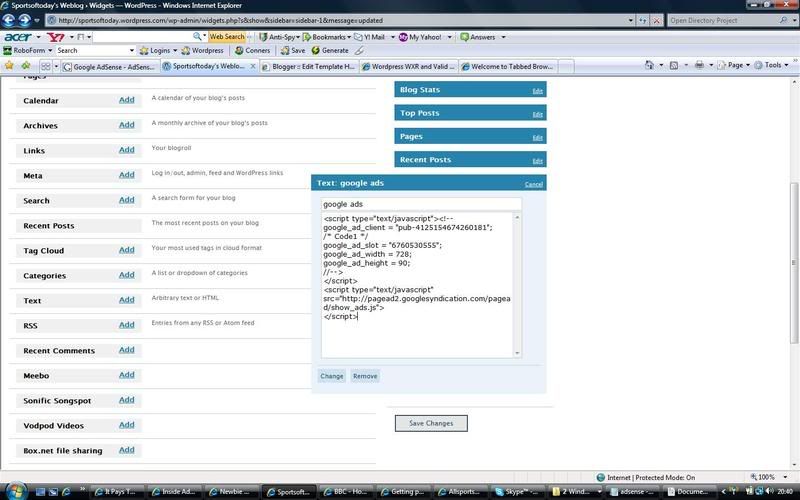Viewport: 800px width, 500px height.
Task: Click the page vertical scrollbar thumb
Action: coord(794,263)
